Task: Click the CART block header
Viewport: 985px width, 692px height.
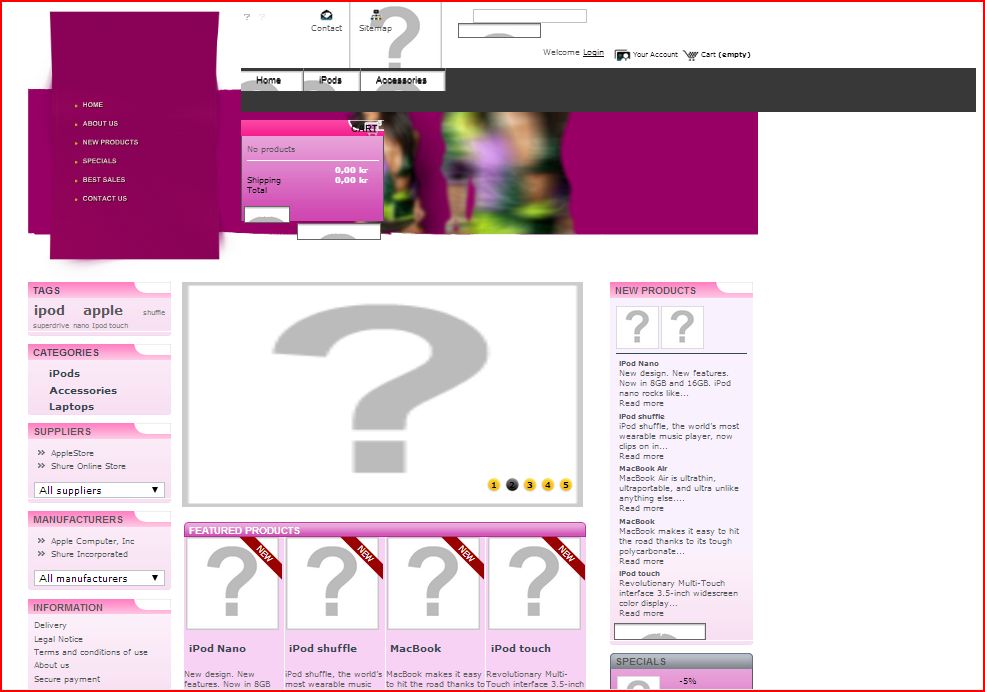Action: point(312,127)
